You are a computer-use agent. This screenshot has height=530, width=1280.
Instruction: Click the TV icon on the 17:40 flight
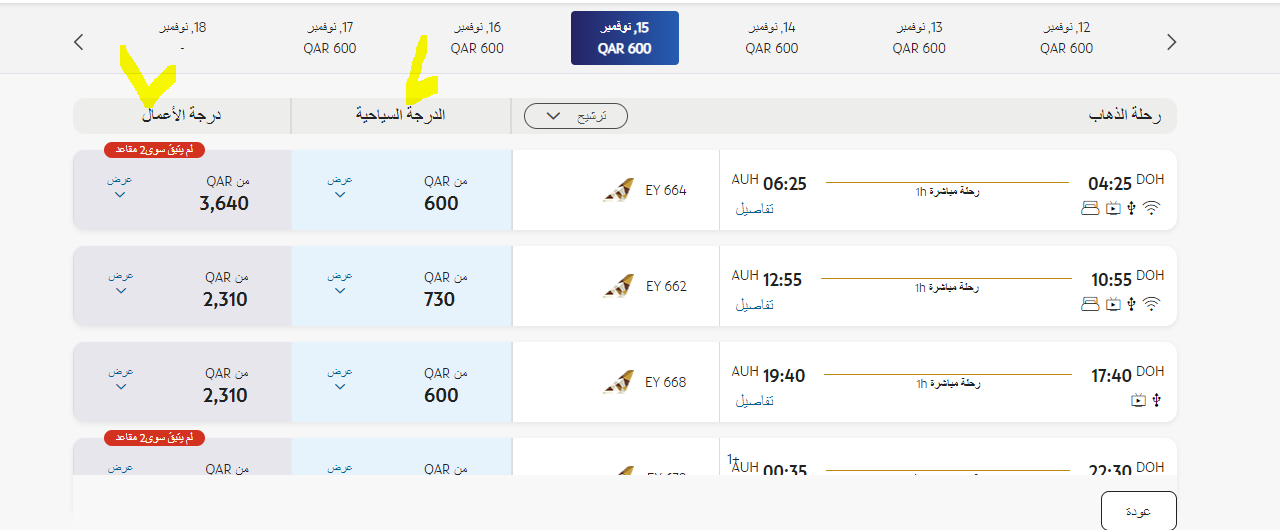tap(1138, 400)
